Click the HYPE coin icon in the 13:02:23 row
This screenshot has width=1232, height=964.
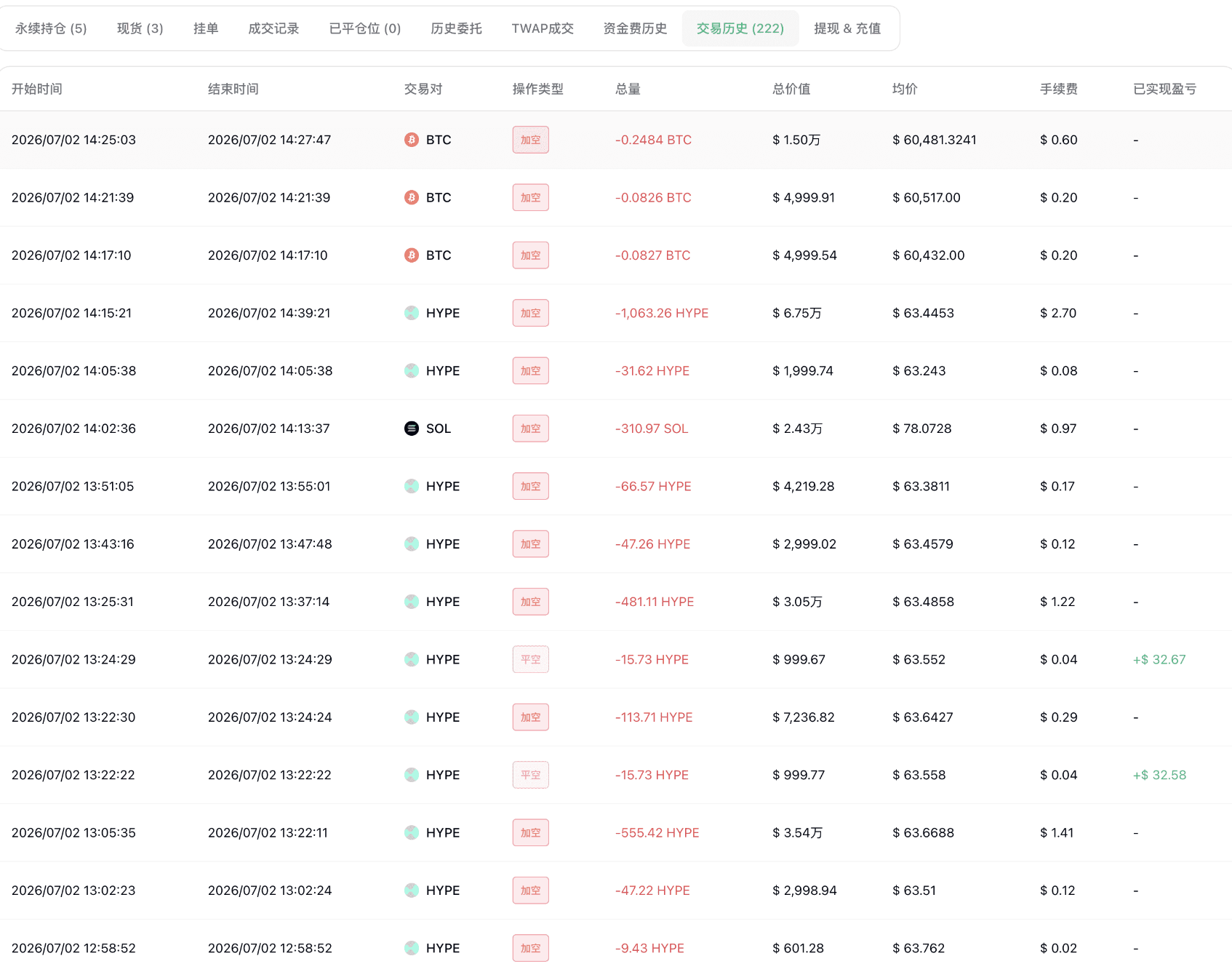point(412,890)
